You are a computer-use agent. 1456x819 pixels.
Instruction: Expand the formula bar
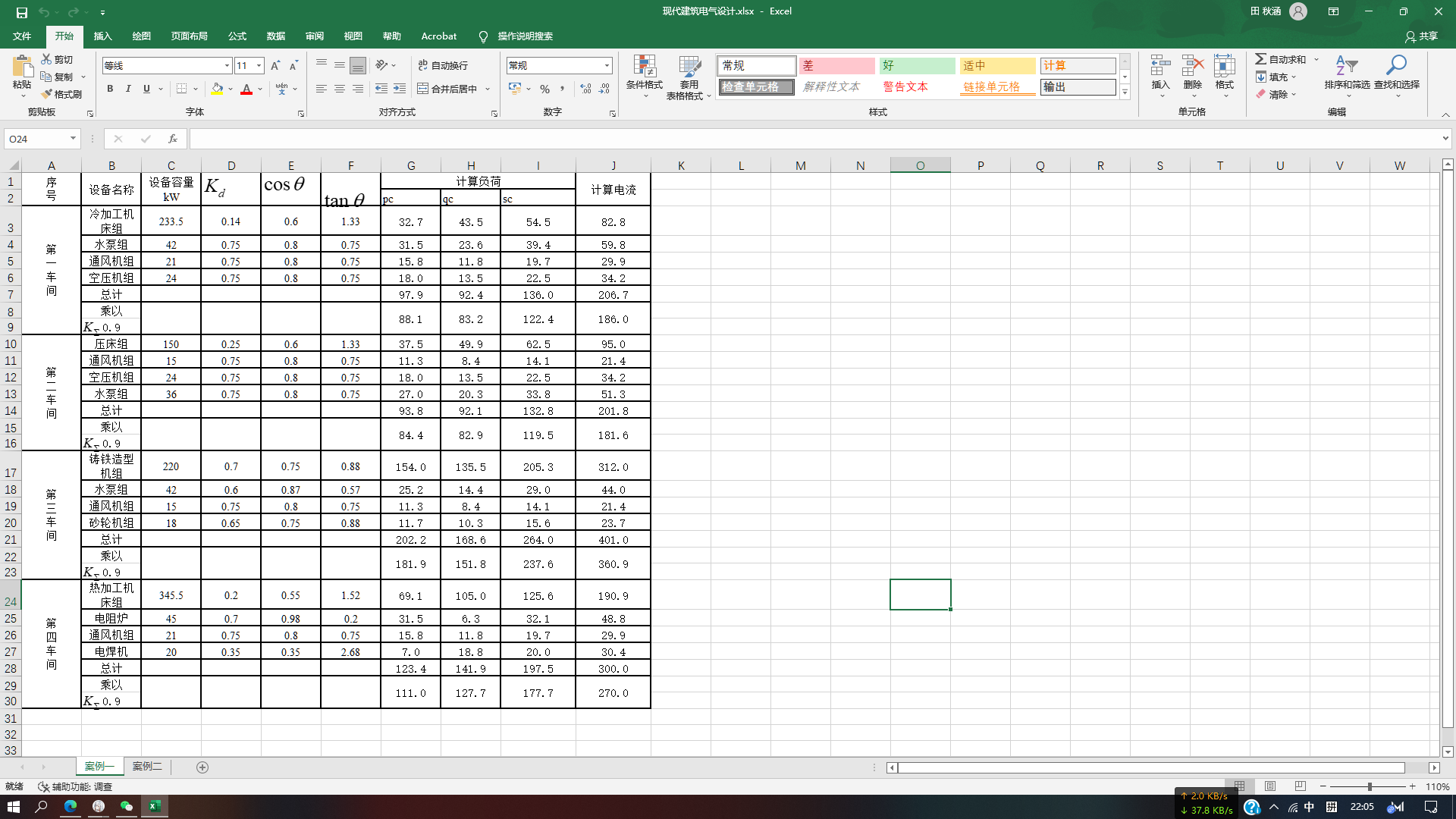[x=1445, y=139]
